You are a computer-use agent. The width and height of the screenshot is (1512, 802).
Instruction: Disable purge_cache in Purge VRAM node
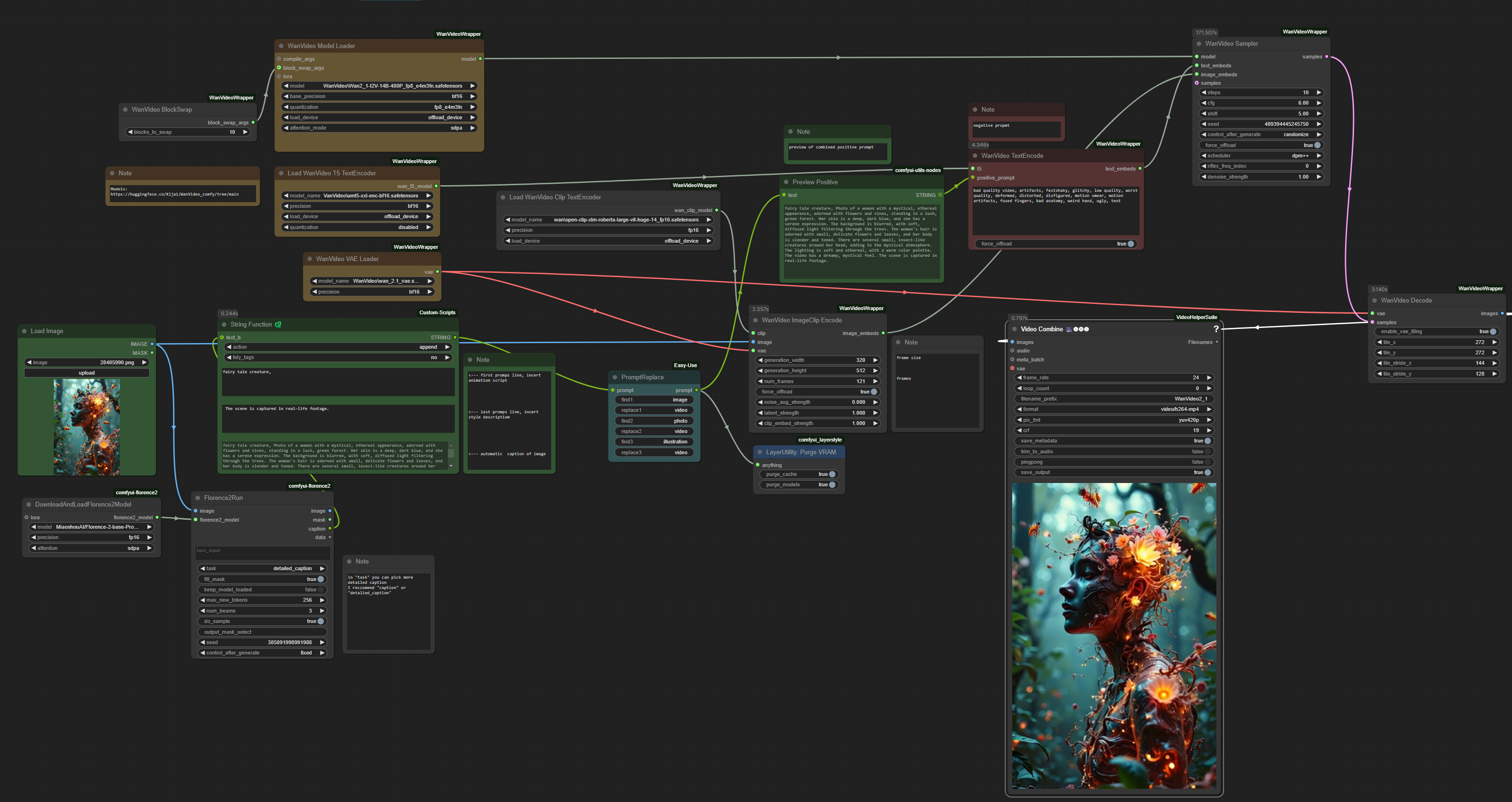click(832, 475)
